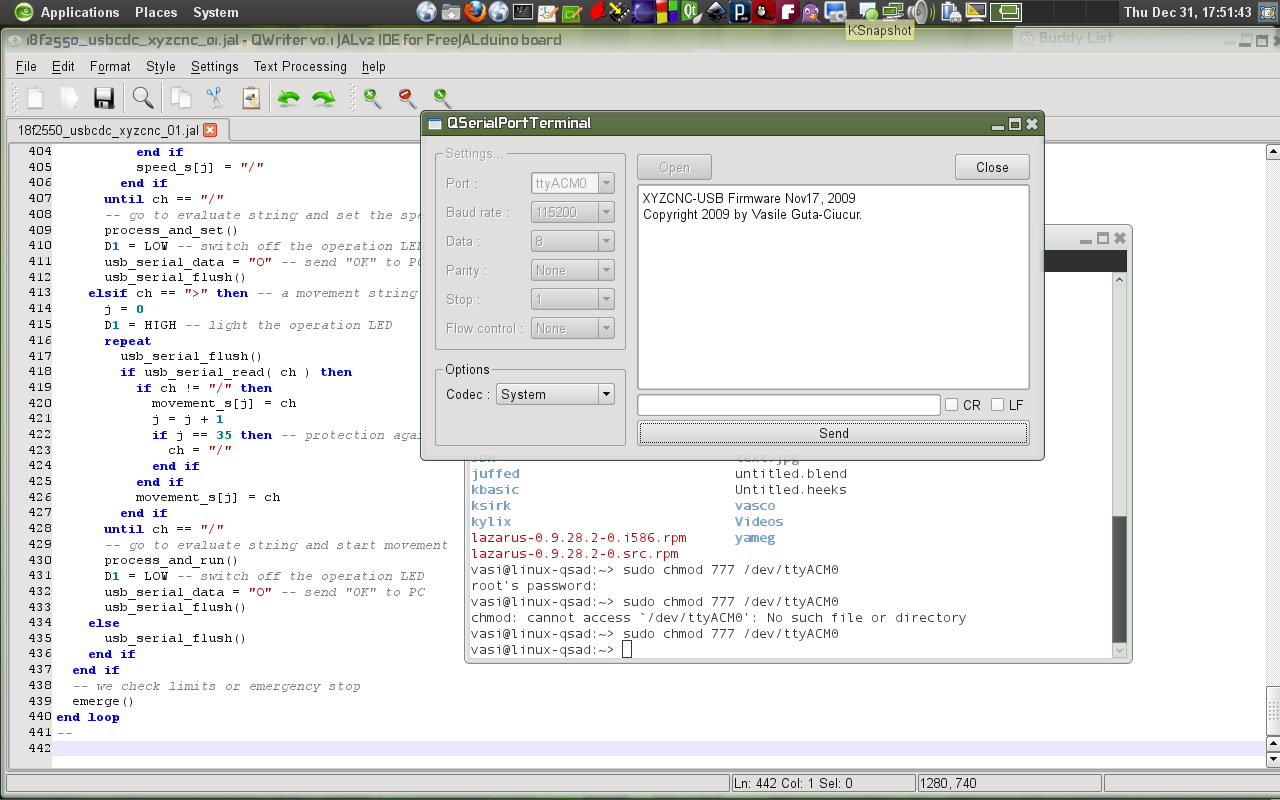Open the Settings menu
This screenshot has width=1280, height=800.
pos(214,67)
